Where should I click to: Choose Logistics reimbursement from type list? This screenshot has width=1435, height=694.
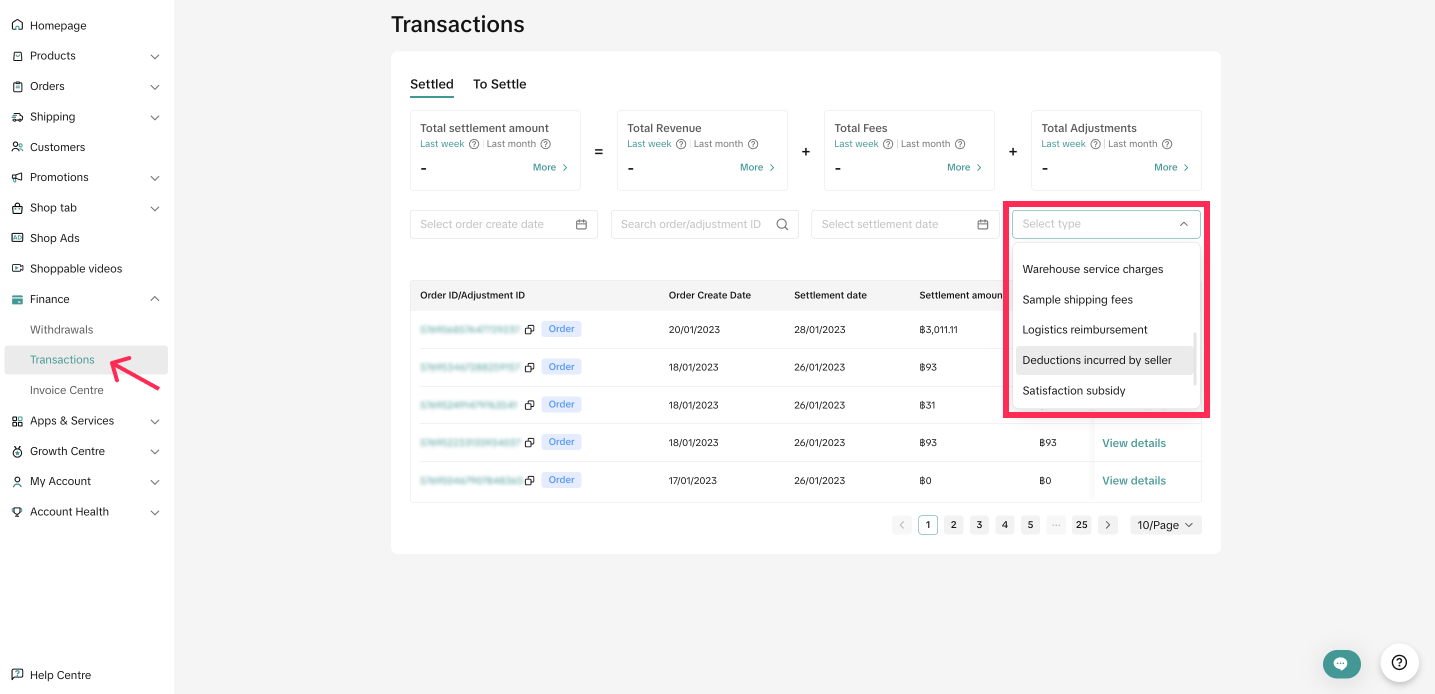[1084, 330]
